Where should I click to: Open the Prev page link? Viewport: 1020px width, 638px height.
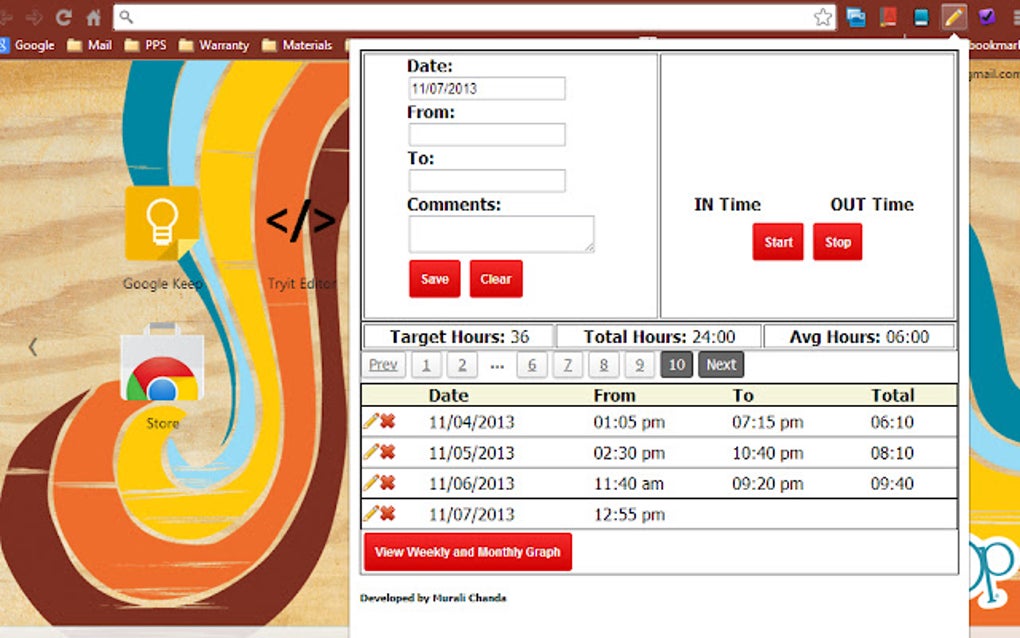tap(383, 365)
